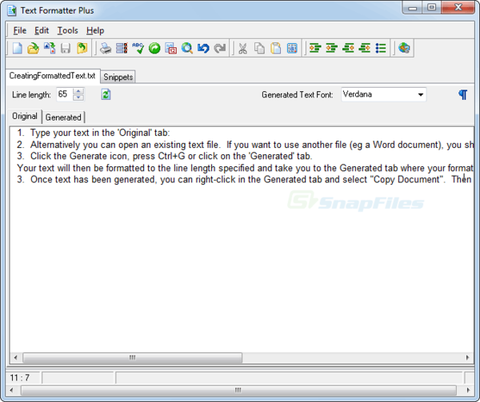Click the bullet list icon
The image size is (480, 402).
381,48
